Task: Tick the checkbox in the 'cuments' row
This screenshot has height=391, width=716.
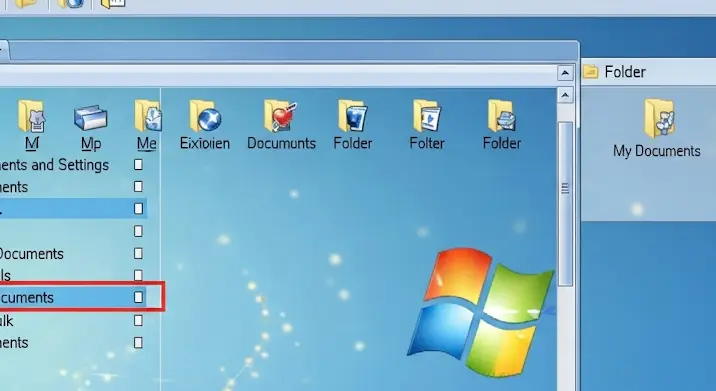Action: click(138, 297)
